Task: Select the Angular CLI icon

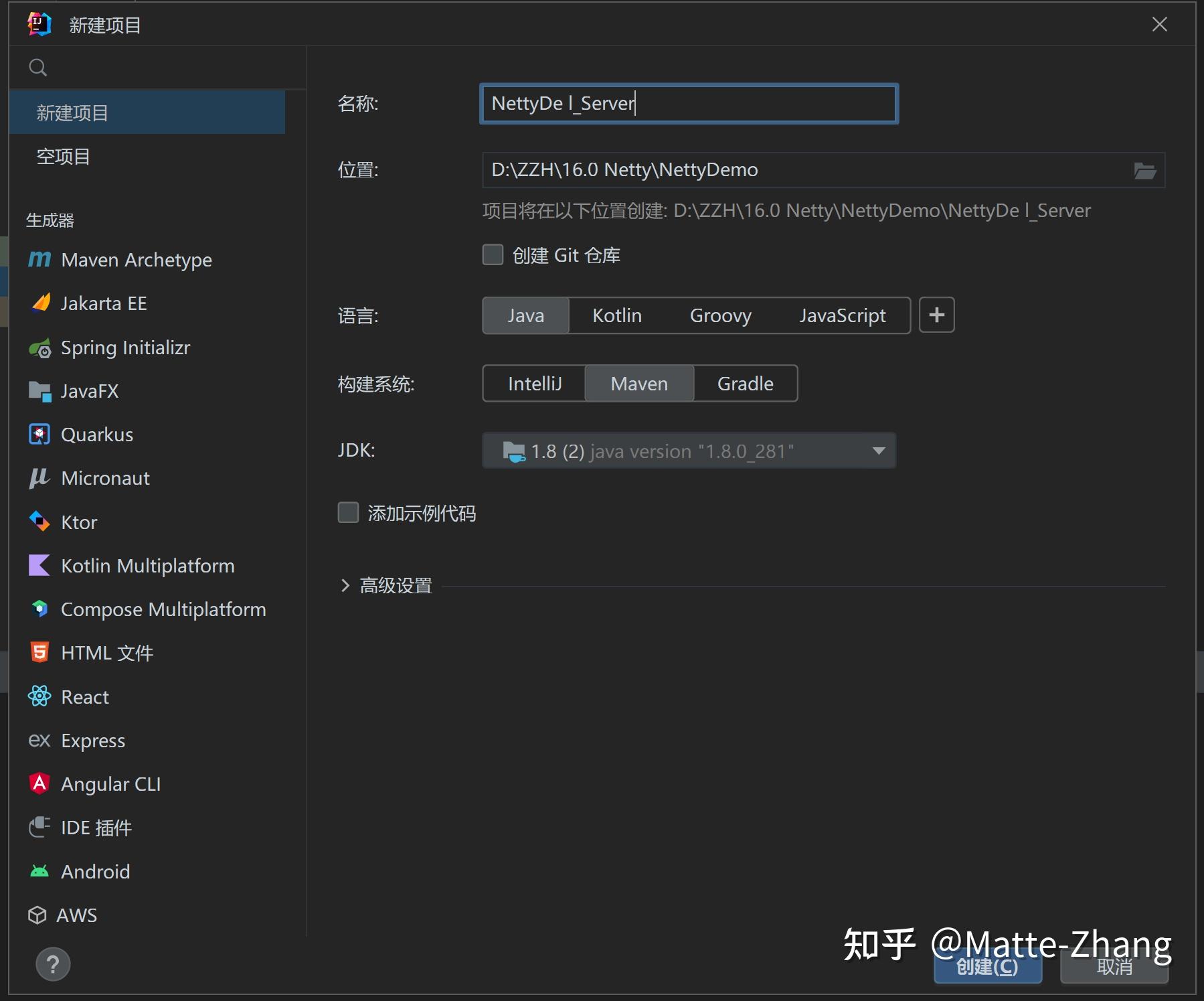Action: pos(39,783)
